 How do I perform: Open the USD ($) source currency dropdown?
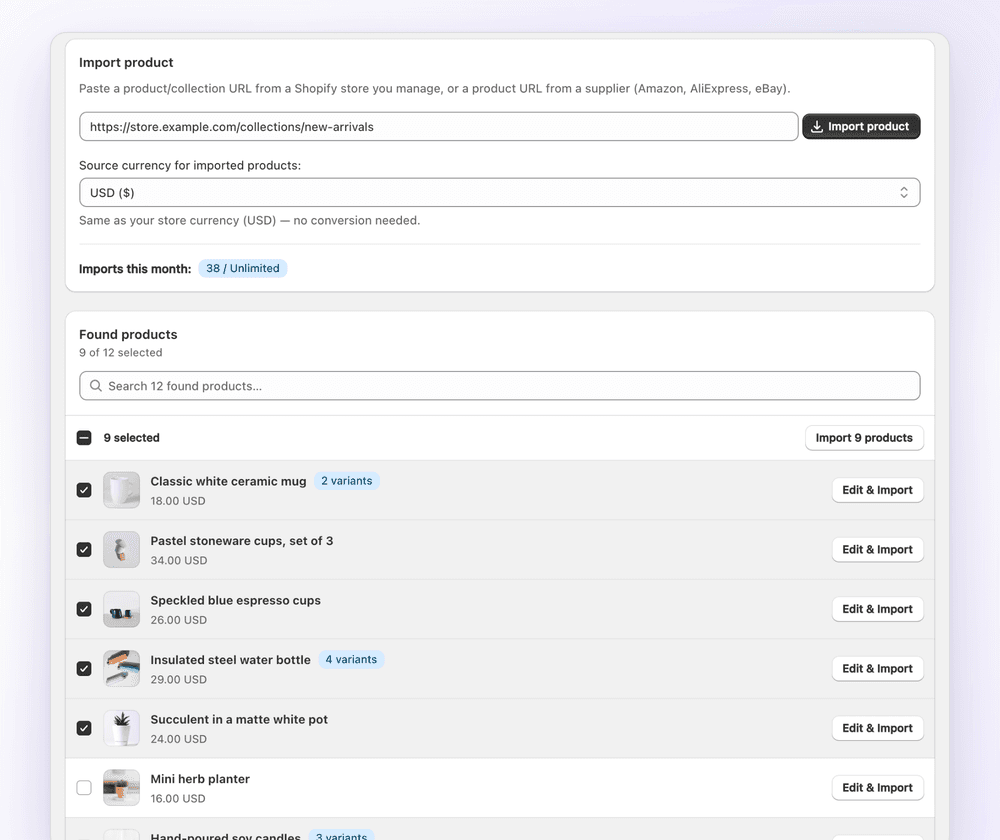pyautogui.click(x=499, y=193)
